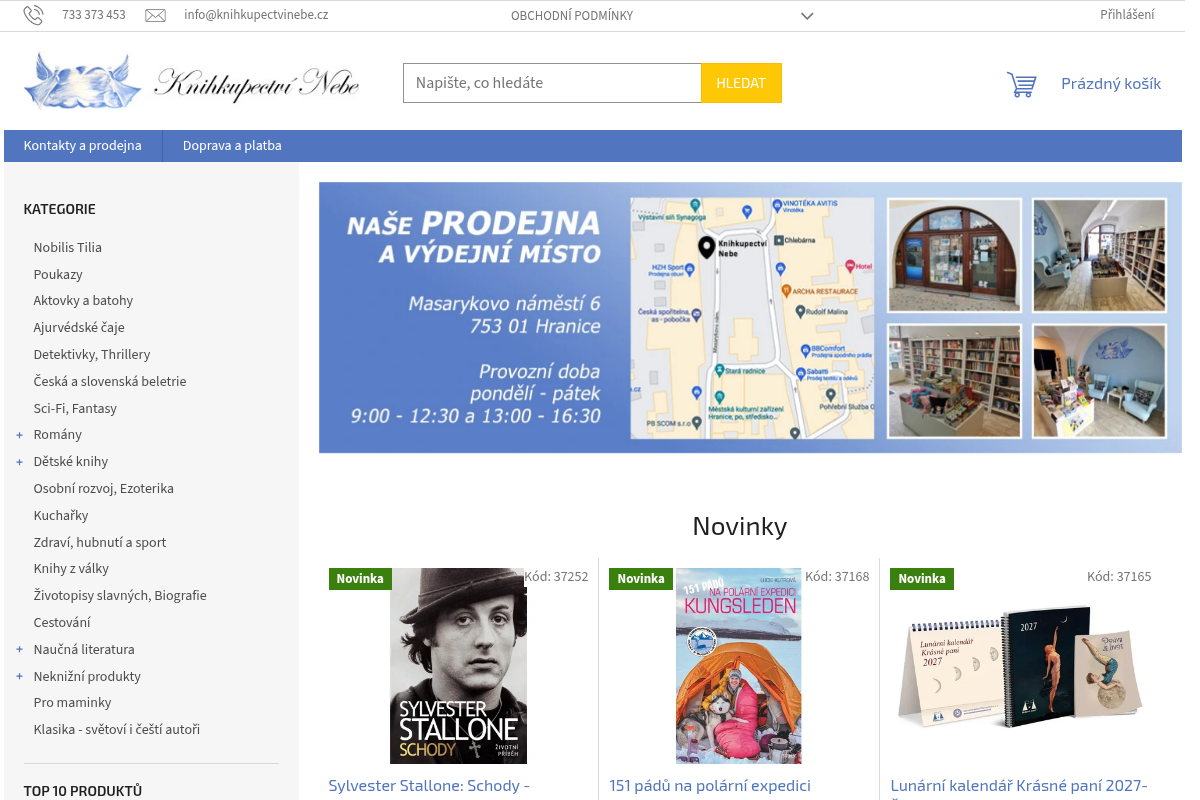Focus the search field 'Napište, co hledáte'
The height and width of the screenshot is (800, 1200).
tap(552, 83)
